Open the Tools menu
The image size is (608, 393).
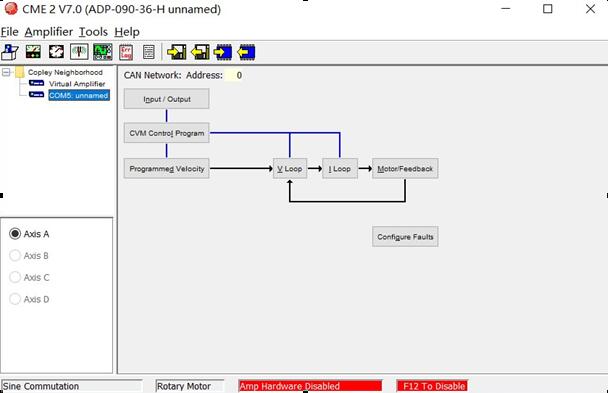pyautogui.click(x=93, y=32)
